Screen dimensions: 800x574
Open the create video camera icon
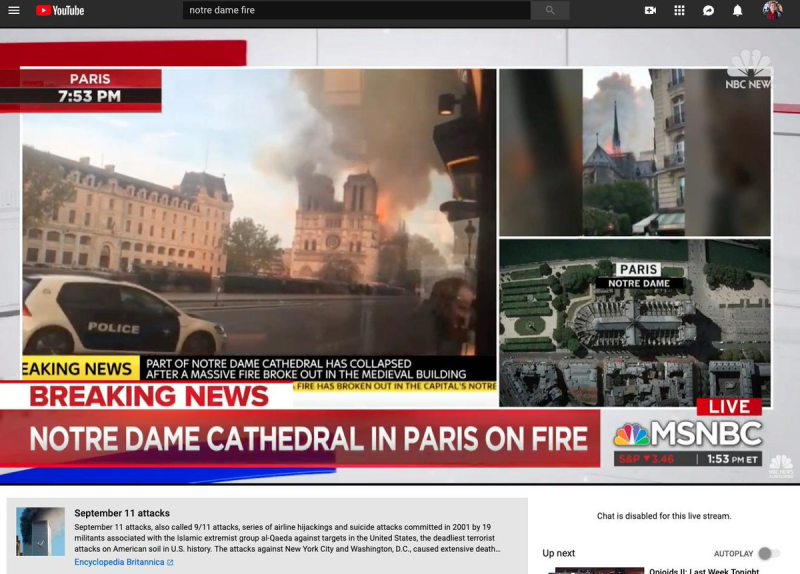tap(650, 10)
